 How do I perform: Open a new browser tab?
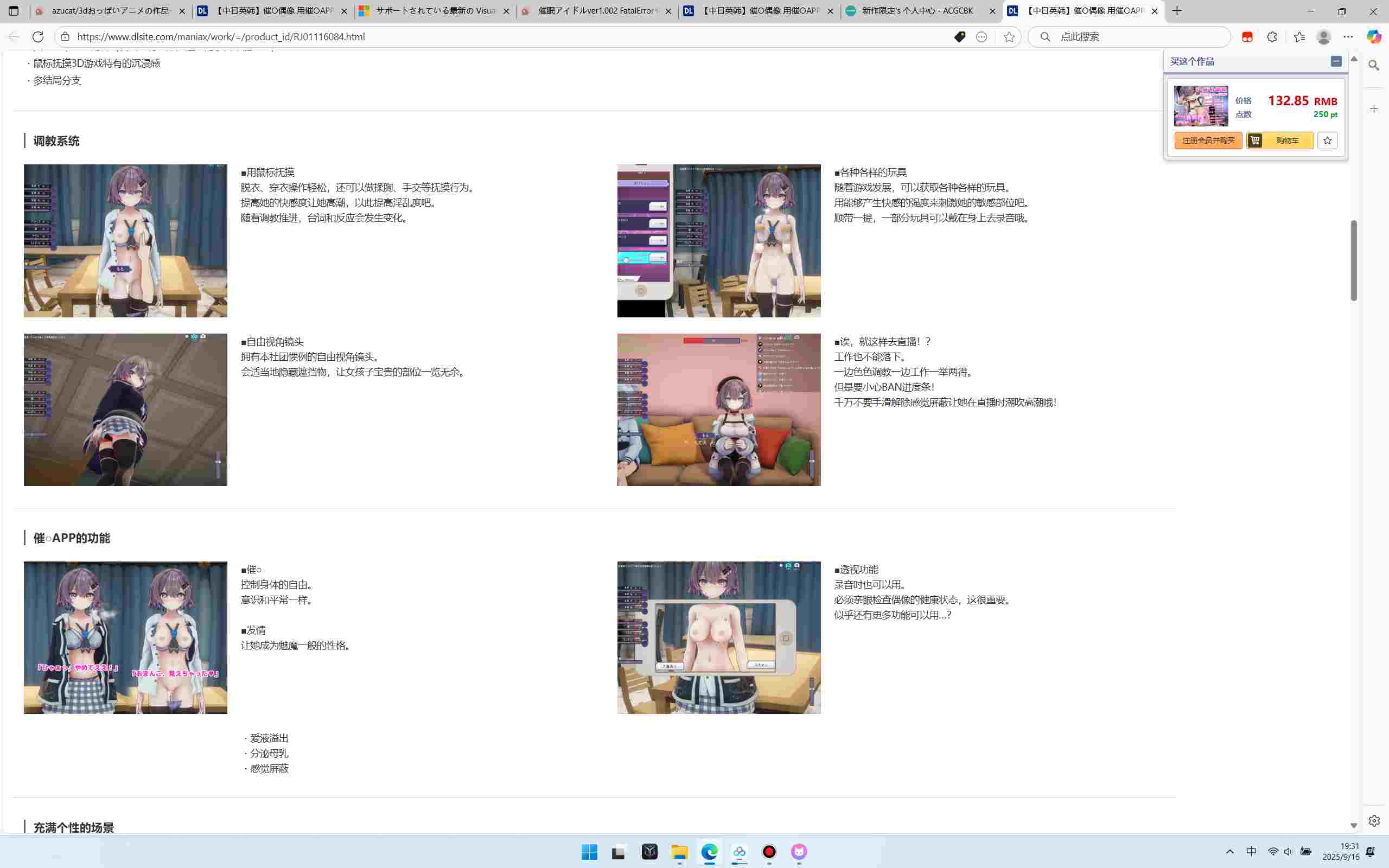pyautogui.click(x=1177, y=11)
